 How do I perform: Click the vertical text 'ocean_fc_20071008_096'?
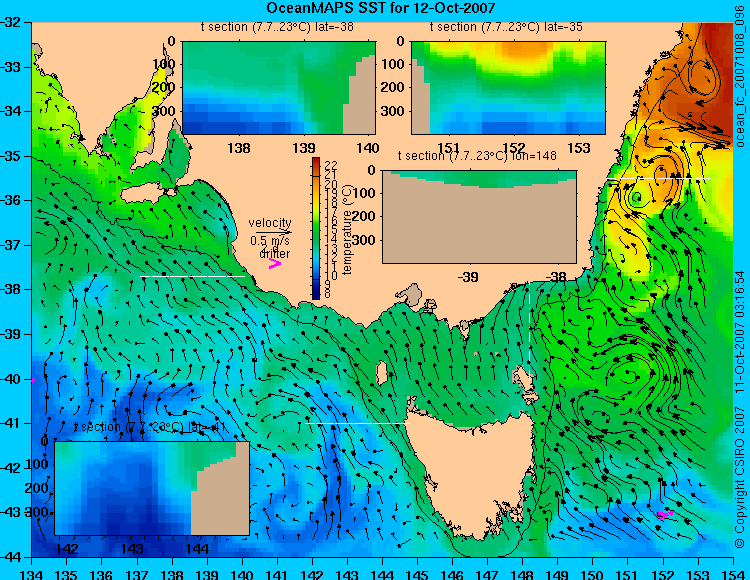(x=740, y=77)
